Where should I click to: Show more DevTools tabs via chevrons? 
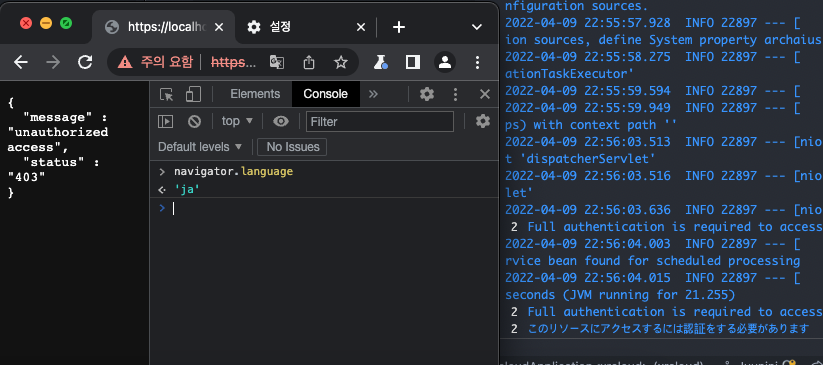[x=373, y=94]
